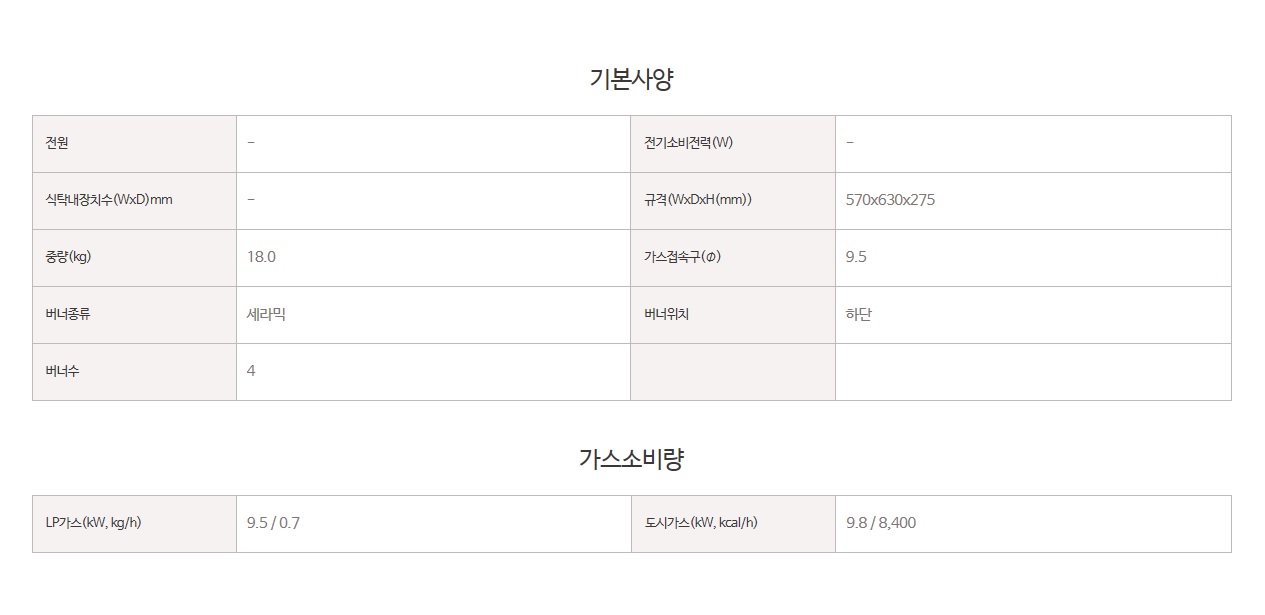Click the 버너위치 label cell

click(733, 314)
